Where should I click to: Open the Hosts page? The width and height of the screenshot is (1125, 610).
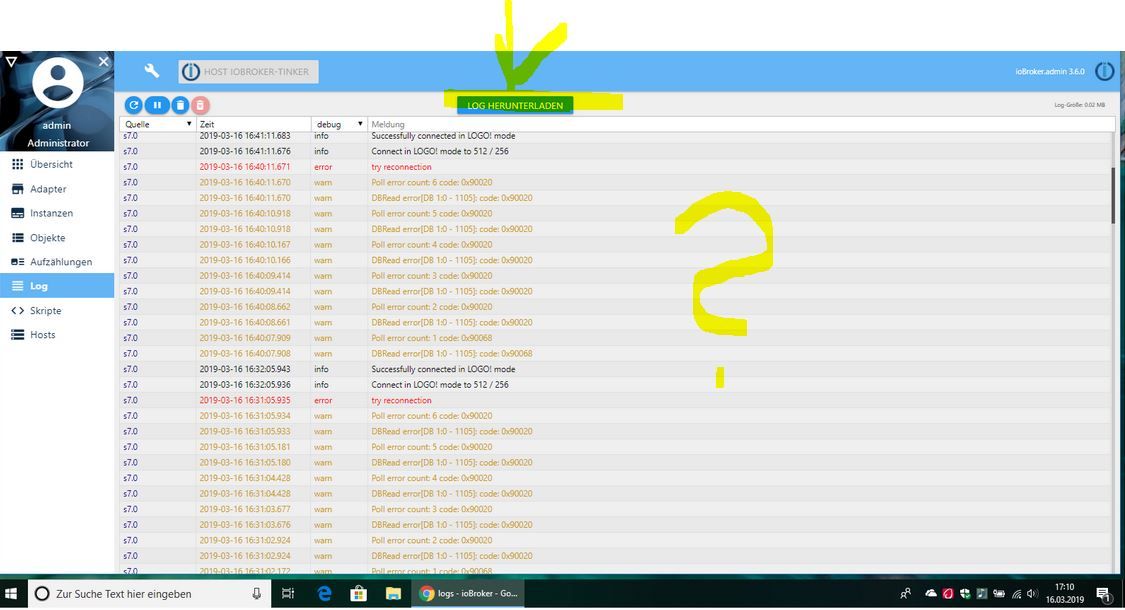pos(57,335)
